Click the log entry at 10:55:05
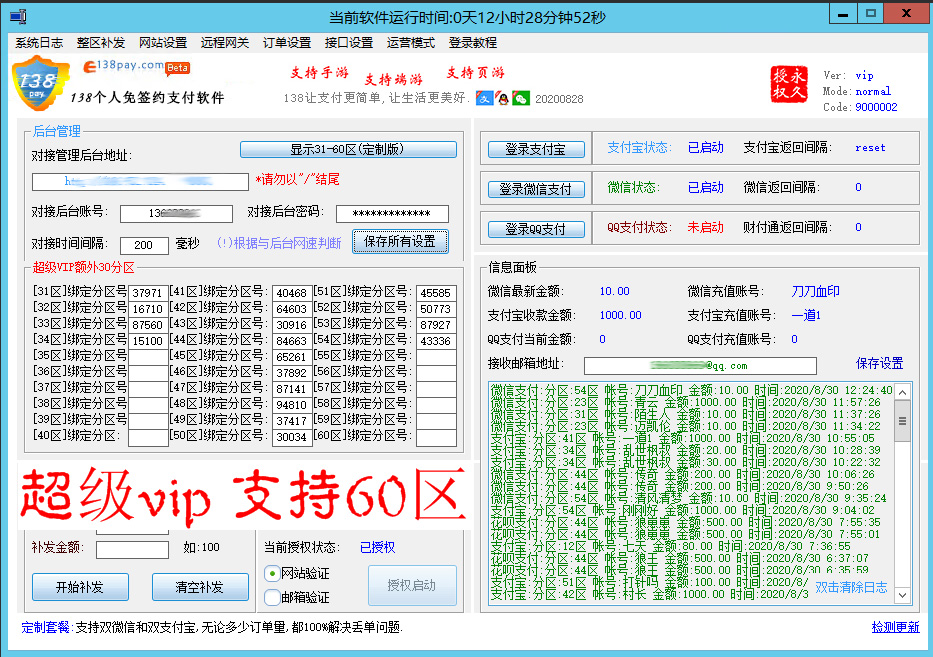Image resolution: width=933 pixels, height=657 pixels. [683, 438]
